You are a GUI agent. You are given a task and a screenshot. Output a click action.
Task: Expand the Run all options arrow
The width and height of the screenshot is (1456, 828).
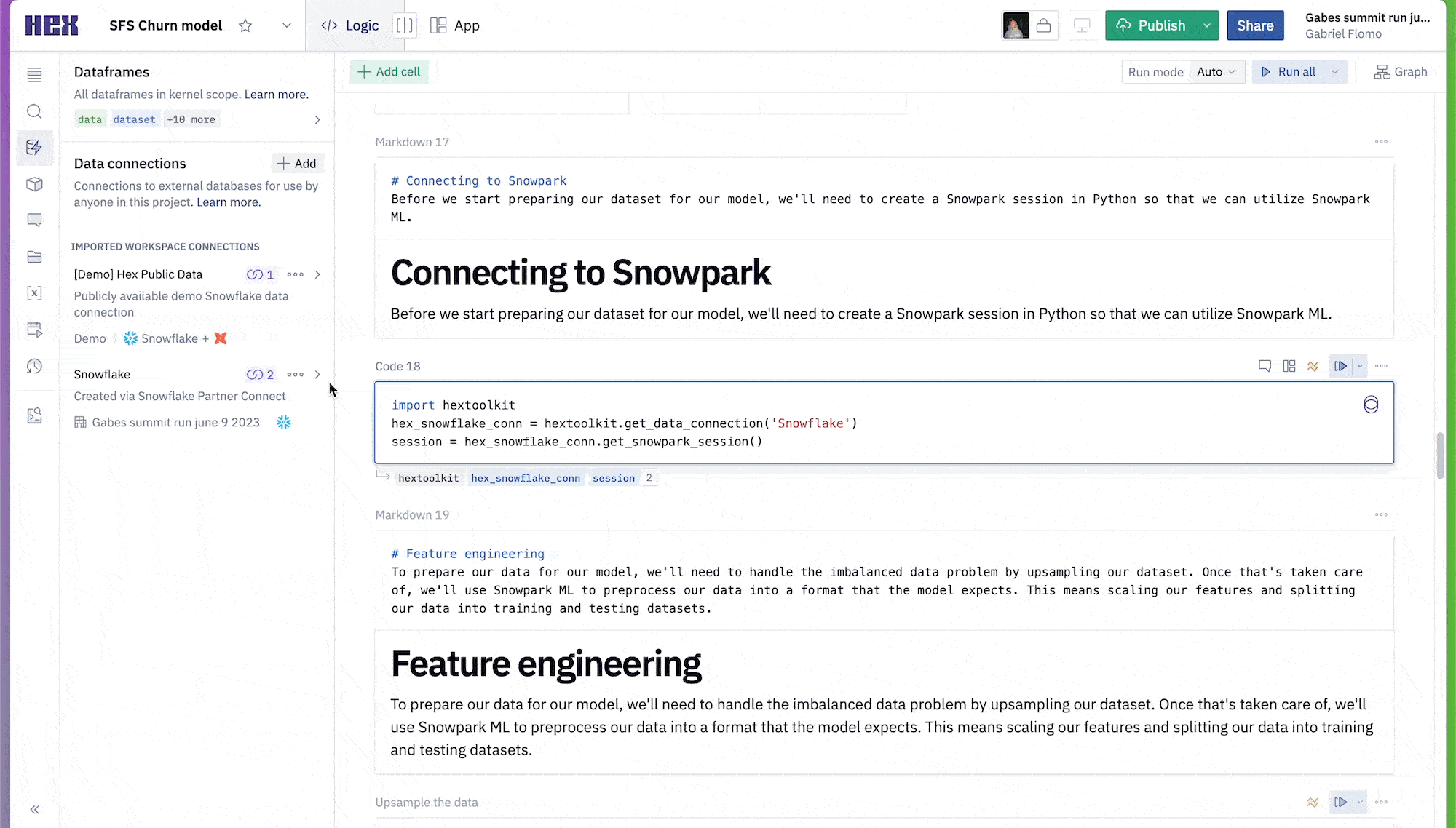point(1335,72)
